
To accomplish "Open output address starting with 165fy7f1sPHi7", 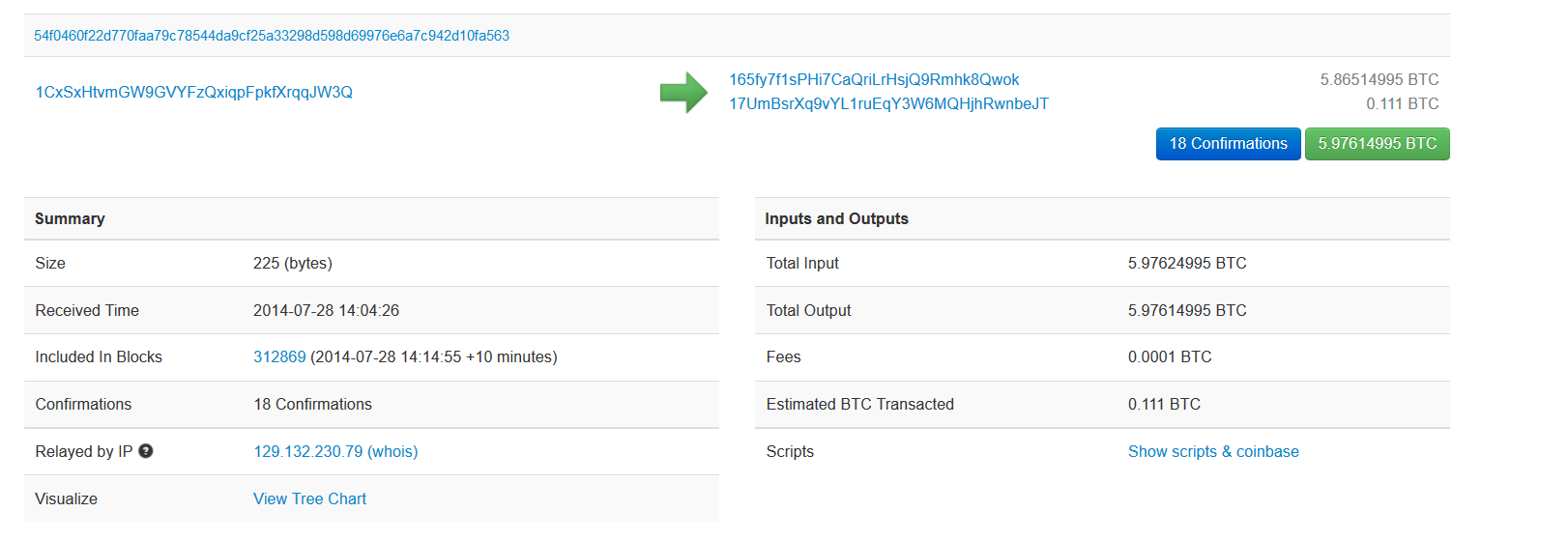I will pos(874,80).
